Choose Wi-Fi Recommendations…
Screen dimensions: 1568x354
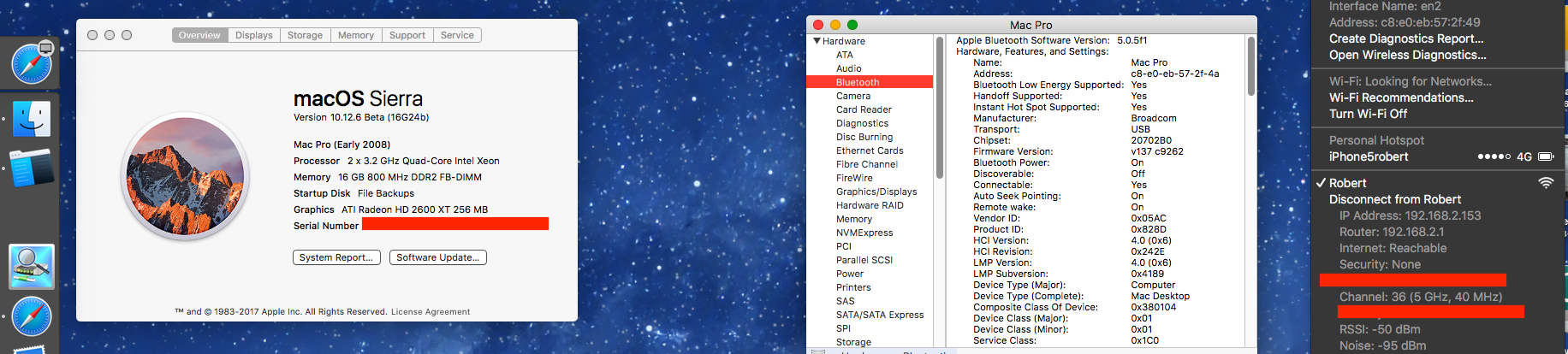[1401, 97]
